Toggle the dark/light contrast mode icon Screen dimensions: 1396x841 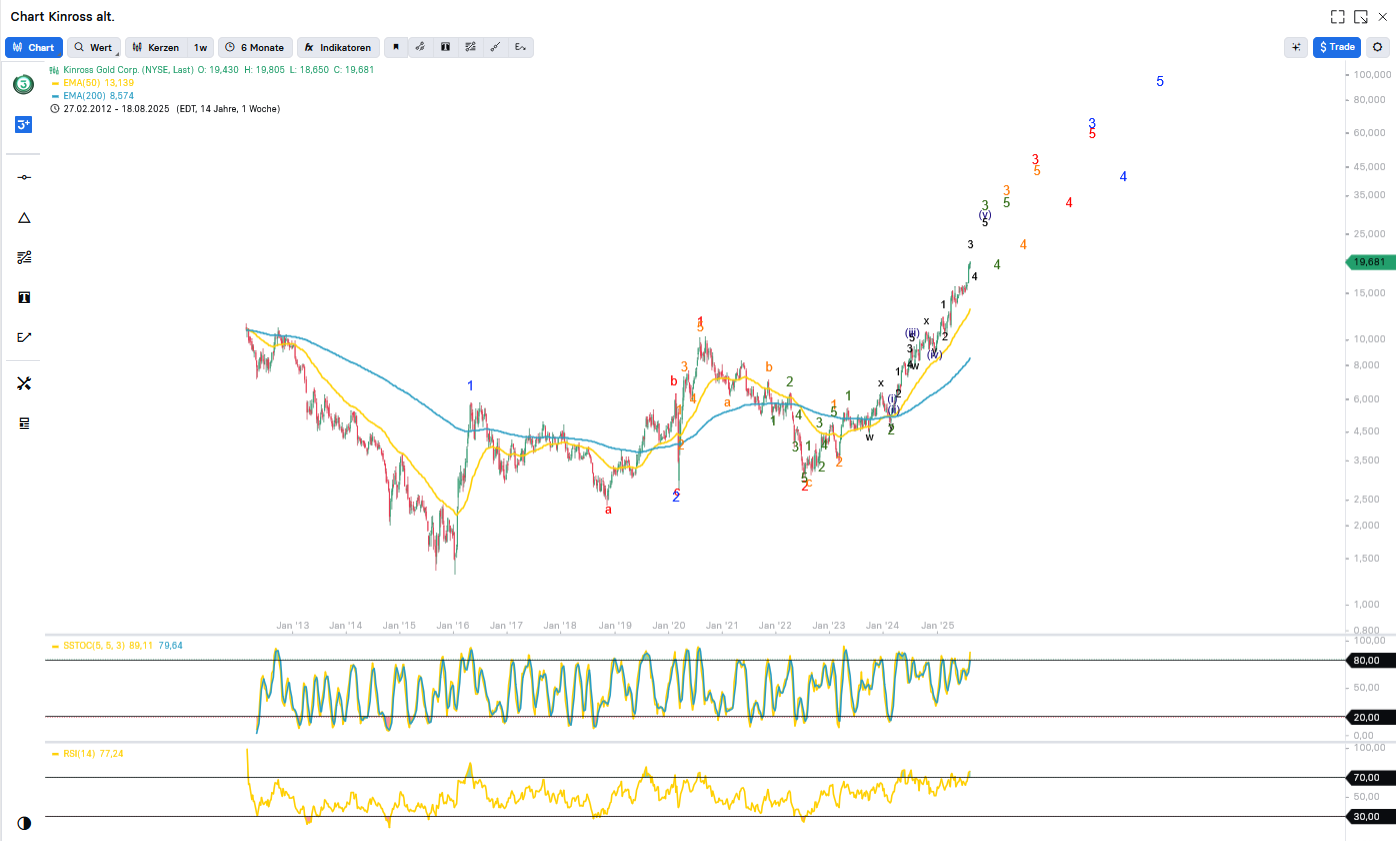click(x=24, y=822)
